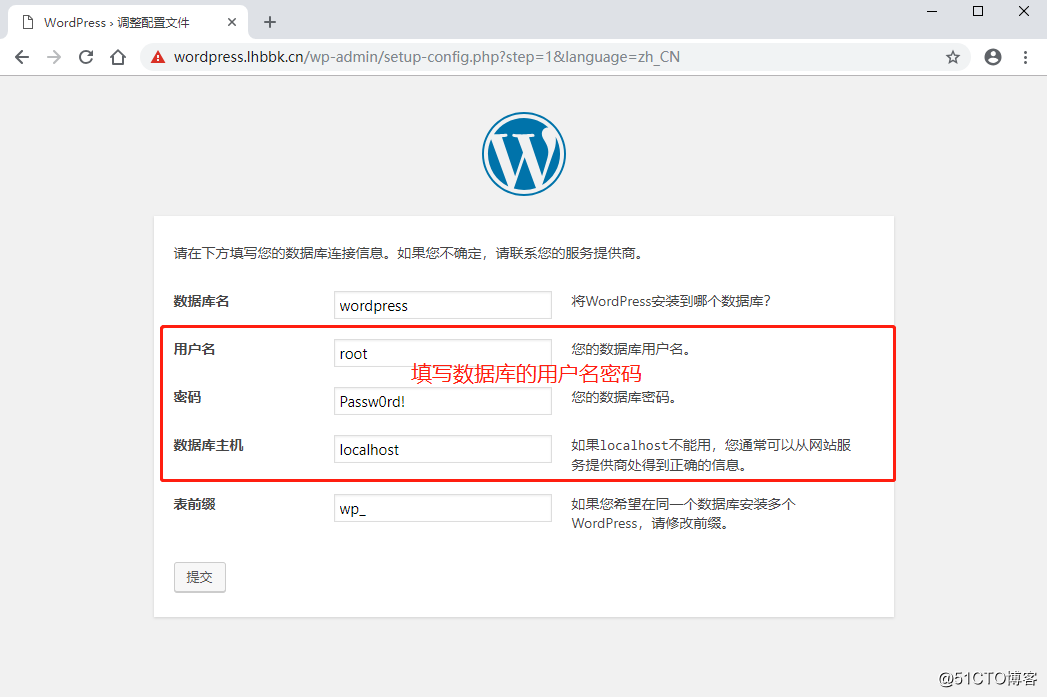Click the 数据库主机 label
The width and height of the screenshot is (1047, 697).
click(x=208, y=445)
